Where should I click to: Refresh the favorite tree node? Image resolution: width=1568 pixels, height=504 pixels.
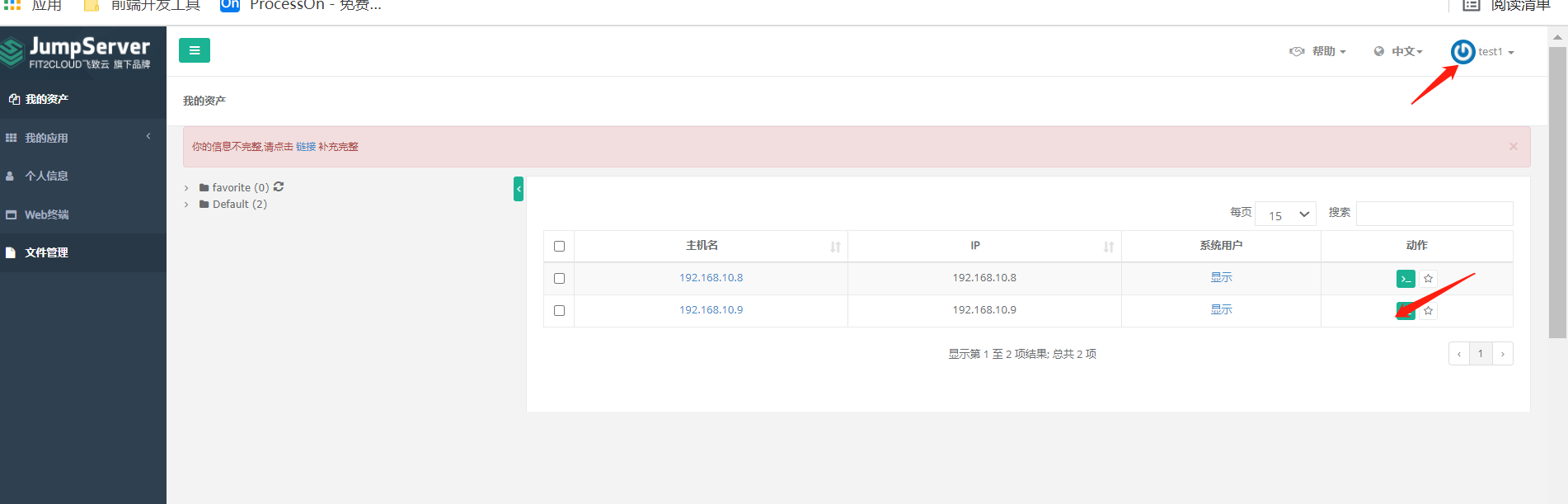click(279, 187)
